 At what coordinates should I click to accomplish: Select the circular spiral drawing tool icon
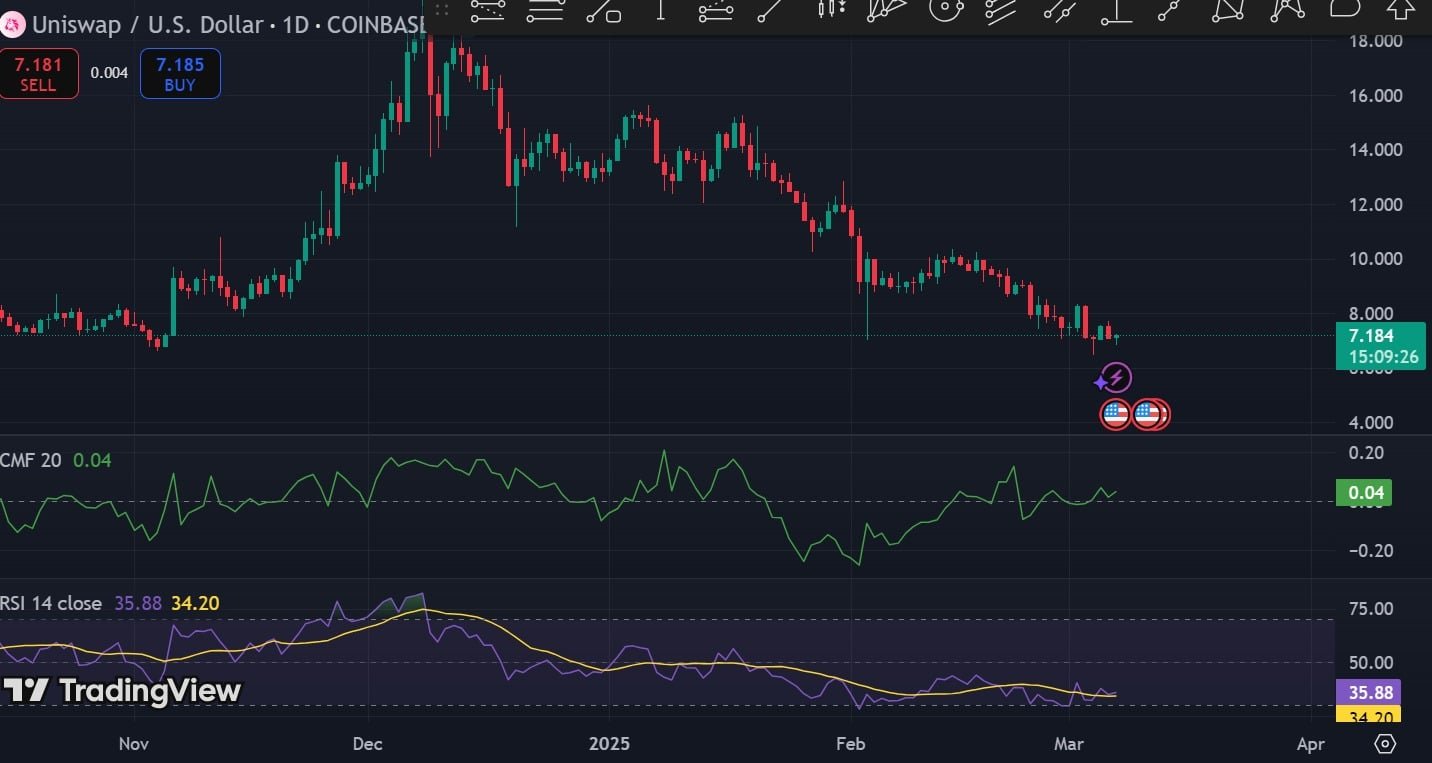945,10
